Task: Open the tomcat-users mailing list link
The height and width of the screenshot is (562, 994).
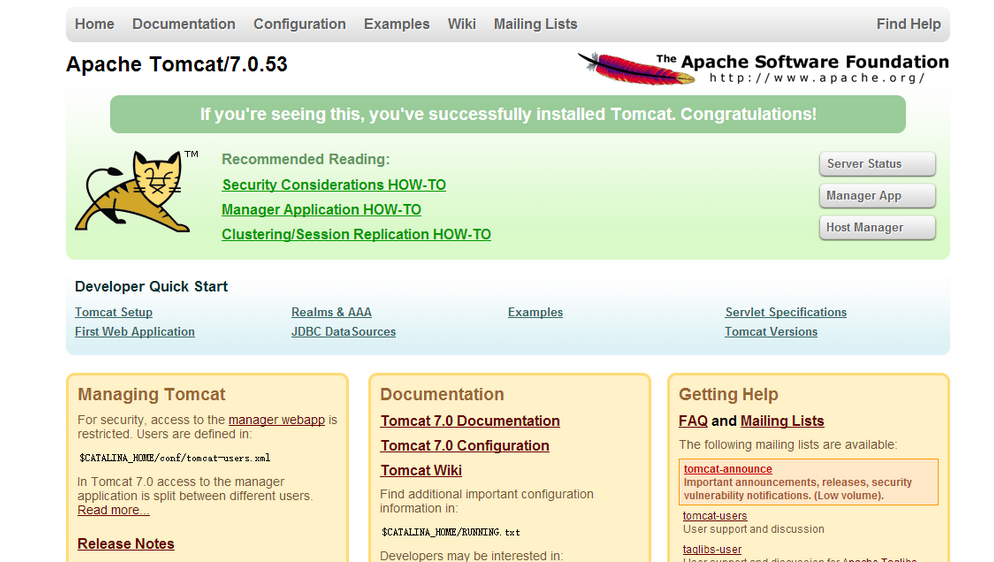Action: tap(715, 516)
